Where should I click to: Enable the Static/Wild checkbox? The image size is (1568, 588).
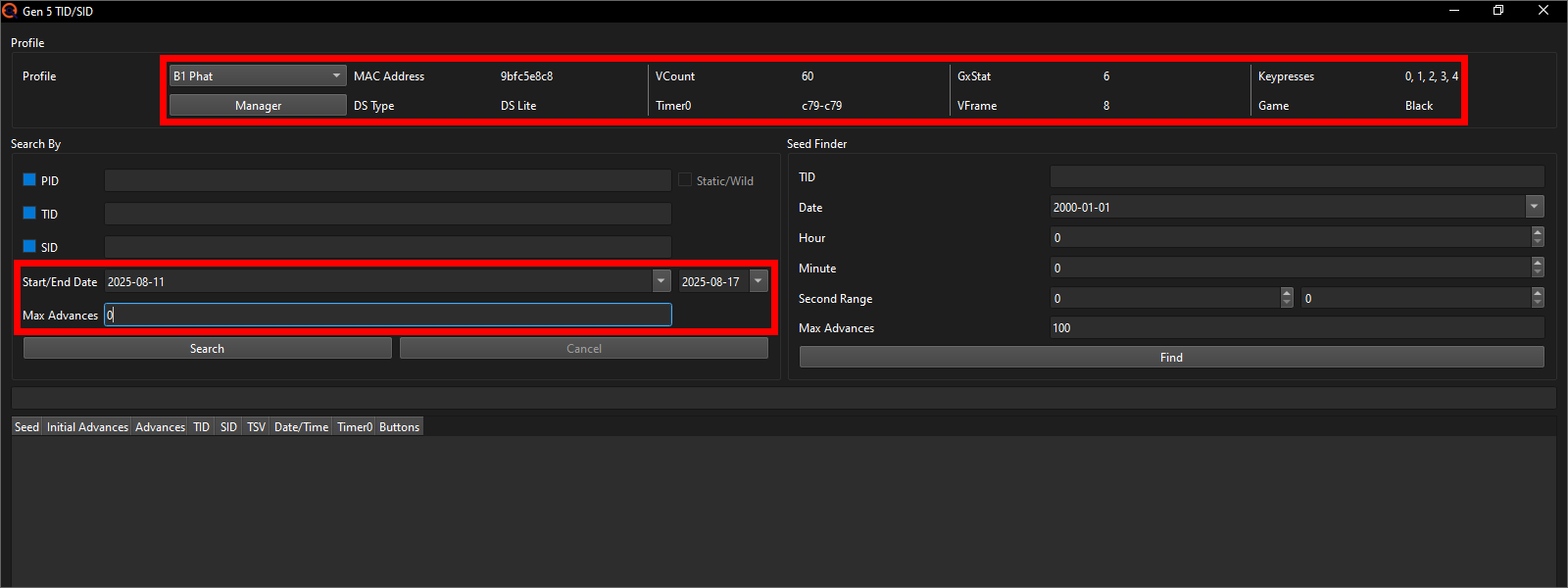tap(685, 180)
